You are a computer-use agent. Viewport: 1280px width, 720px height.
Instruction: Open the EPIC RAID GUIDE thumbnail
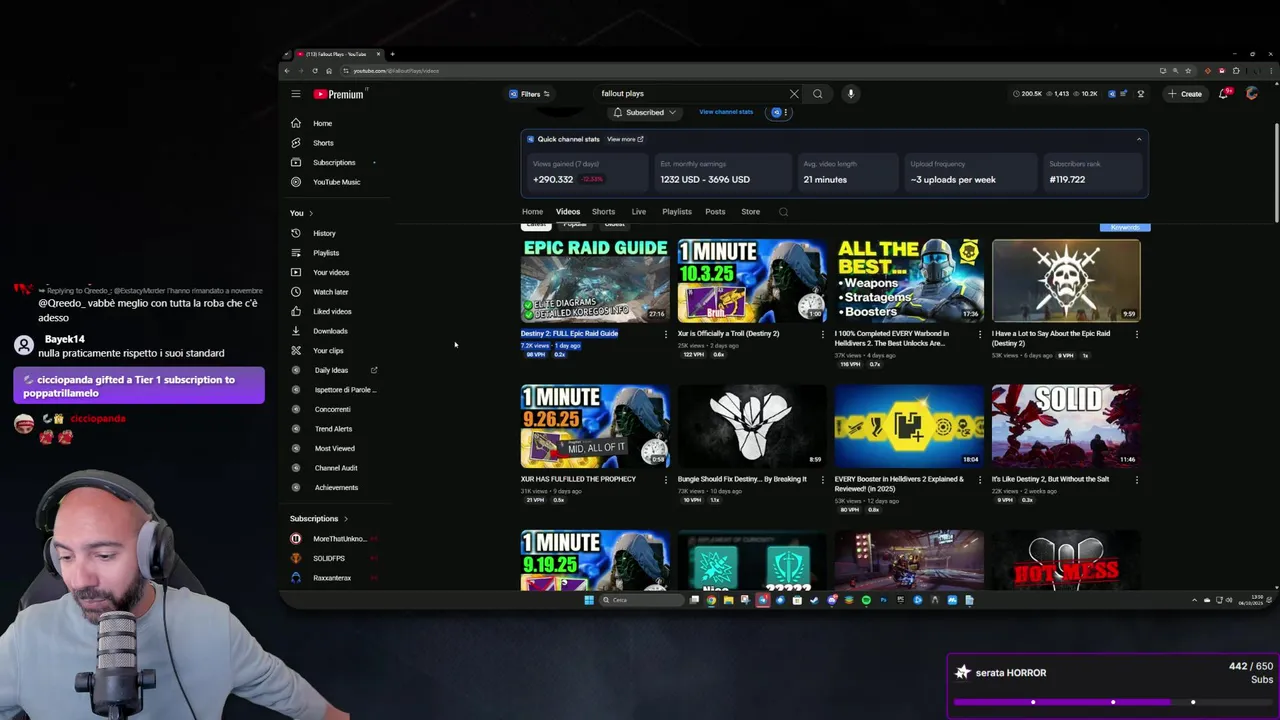595,281
